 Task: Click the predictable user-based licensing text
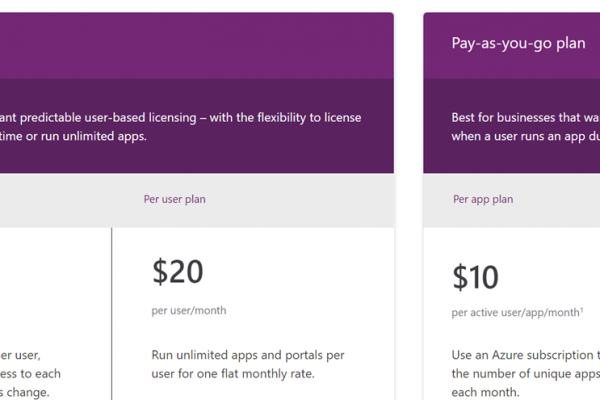(x=108, y=118)
